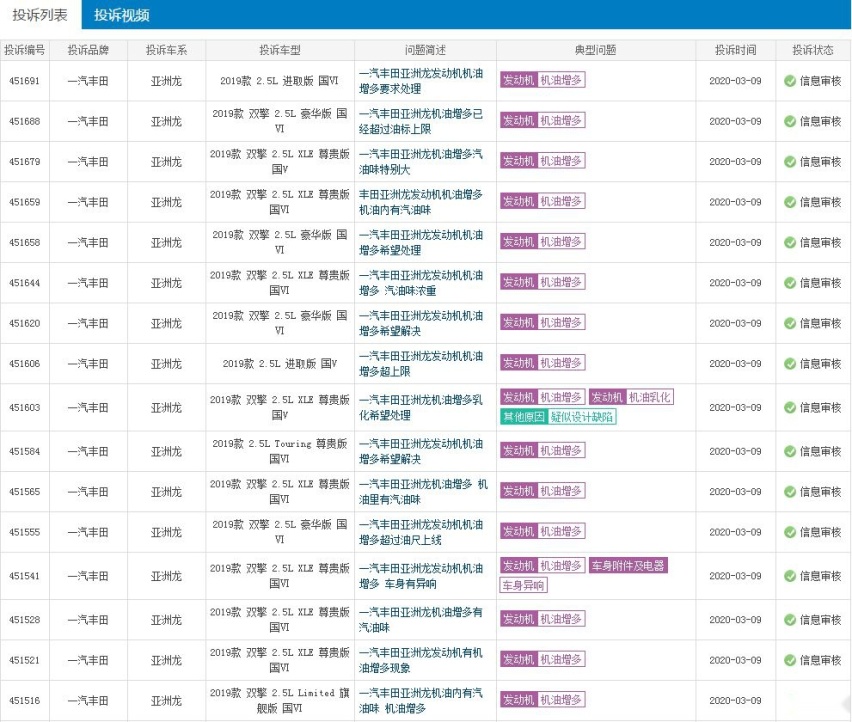Open complaint link 机油增多超过油尺上线
This screenshot has height=722, width=852.
click(x=421, y=532)
